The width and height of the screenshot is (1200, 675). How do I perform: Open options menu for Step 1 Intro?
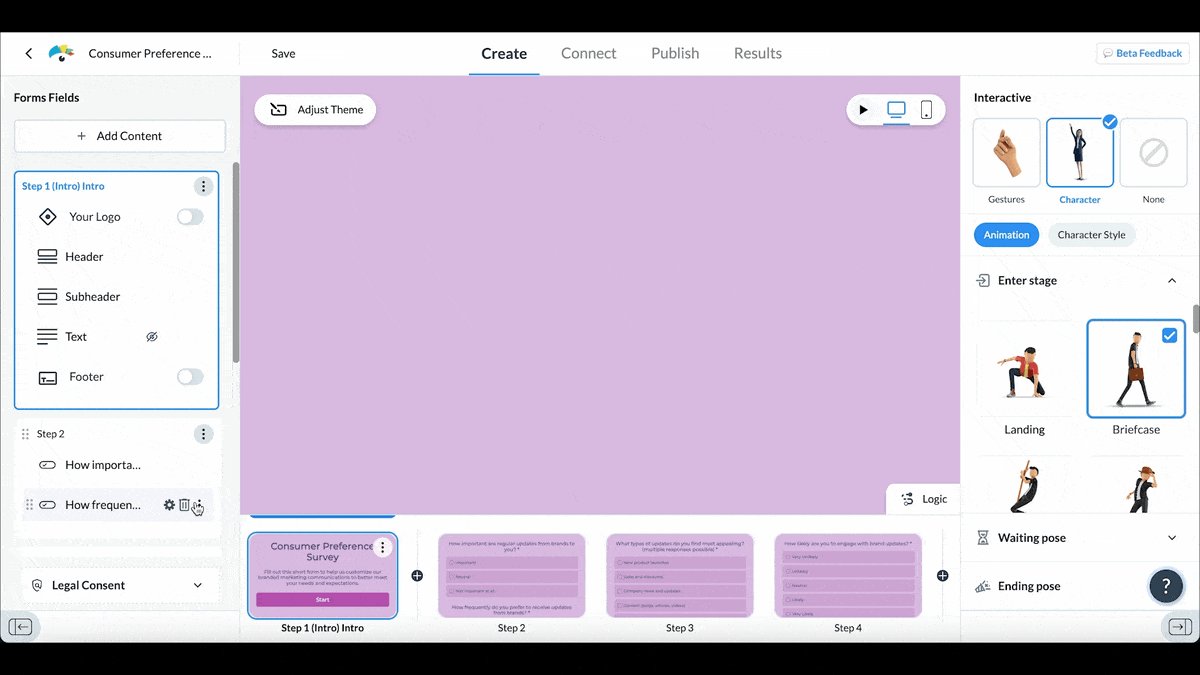tap(203, 186)
